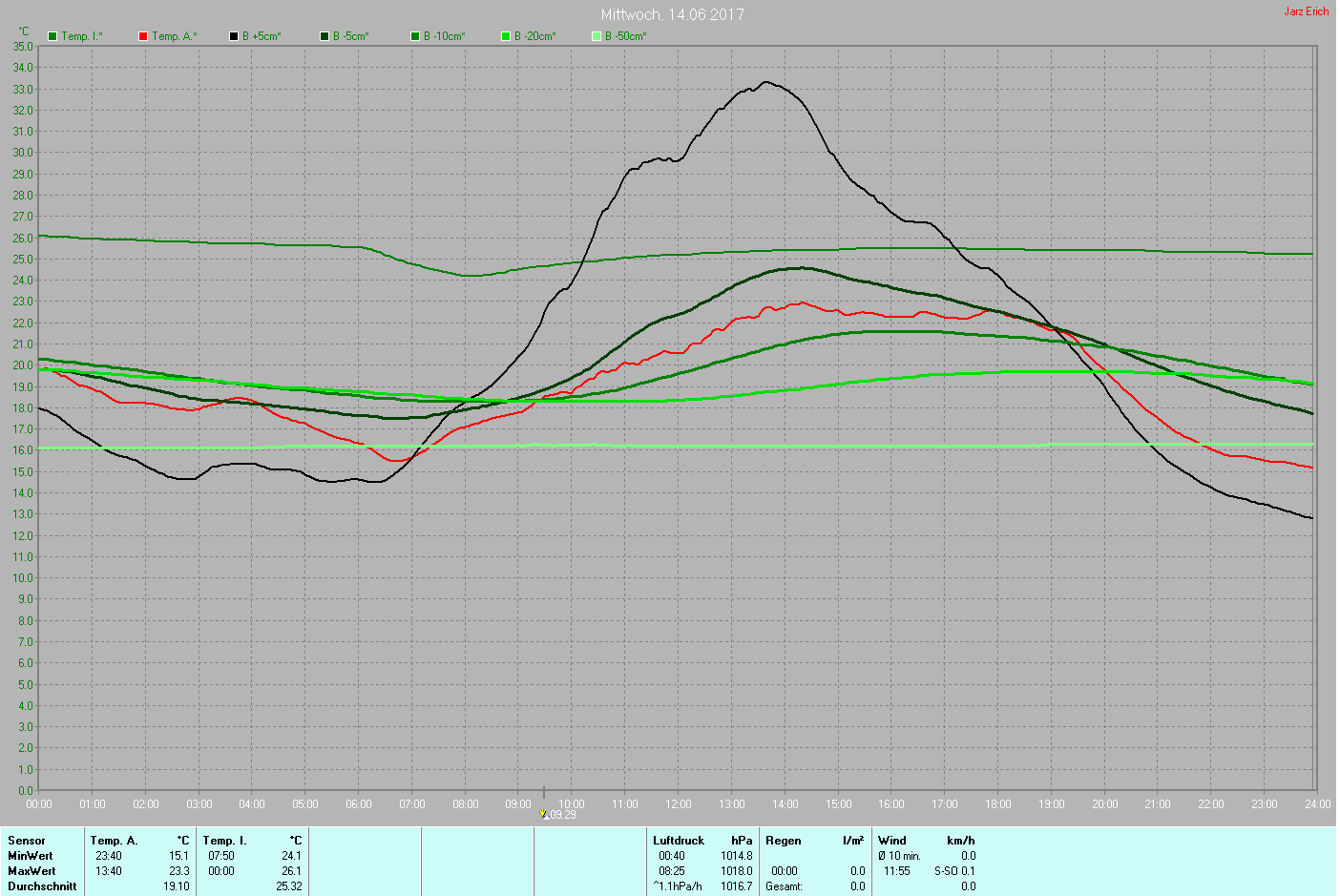Screen dimensions: 1340x896
Task: Click the Temp. I. average '25.32'
Action: tap(289, 886)
